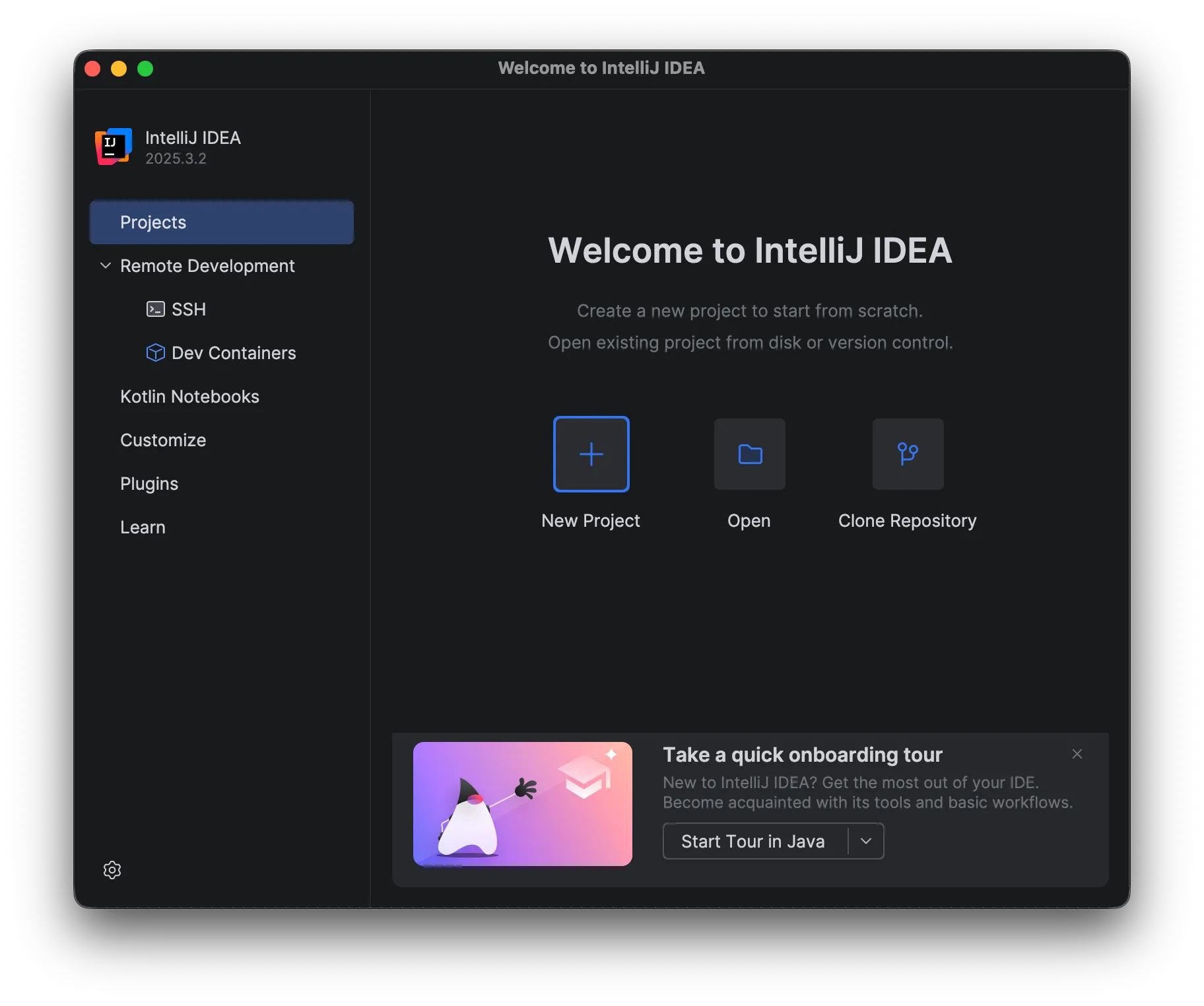Open the Learn section

[x=143, y=527]
